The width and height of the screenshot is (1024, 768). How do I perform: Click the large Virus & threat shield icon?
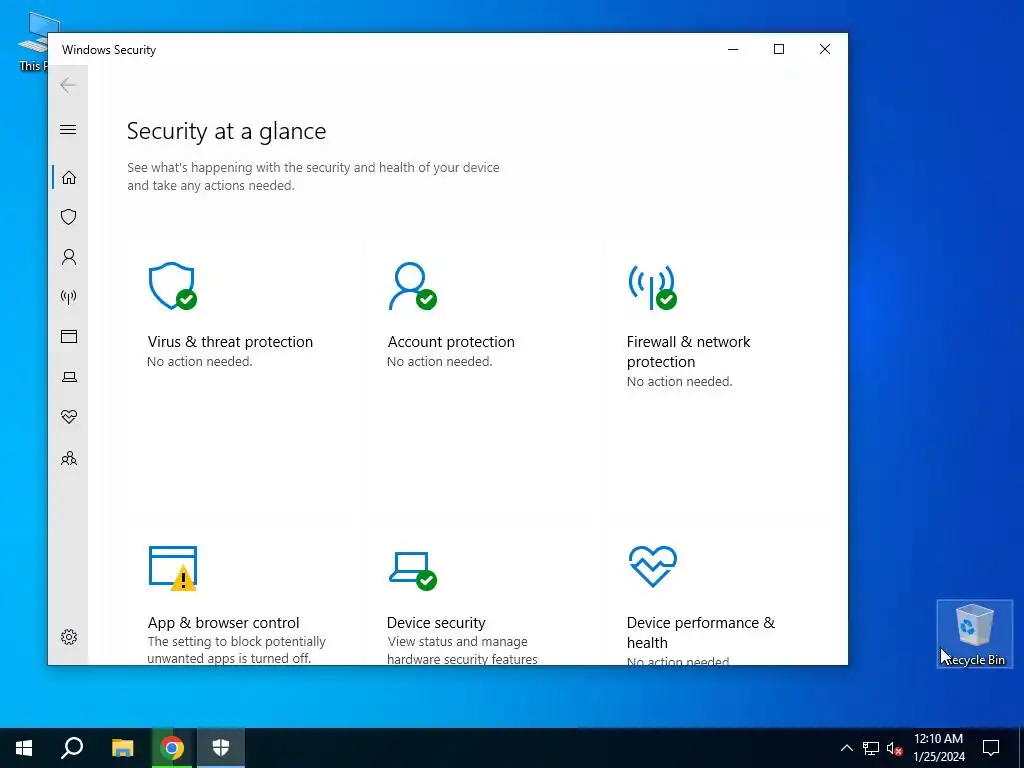tap(172, 286)
